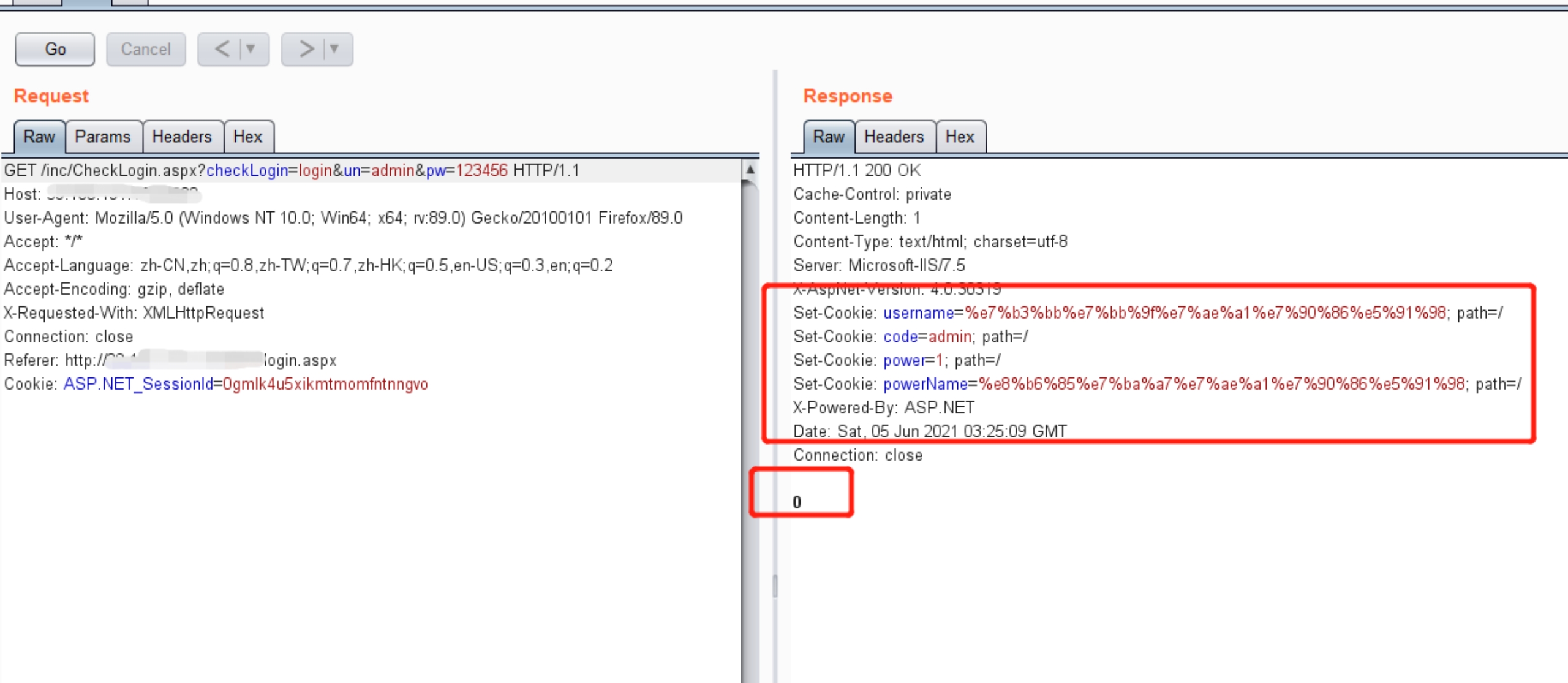Open the back history dropdown arrow
This screenshot has width=1568, height=683.
pyautogui.click(x=251, y=49)
